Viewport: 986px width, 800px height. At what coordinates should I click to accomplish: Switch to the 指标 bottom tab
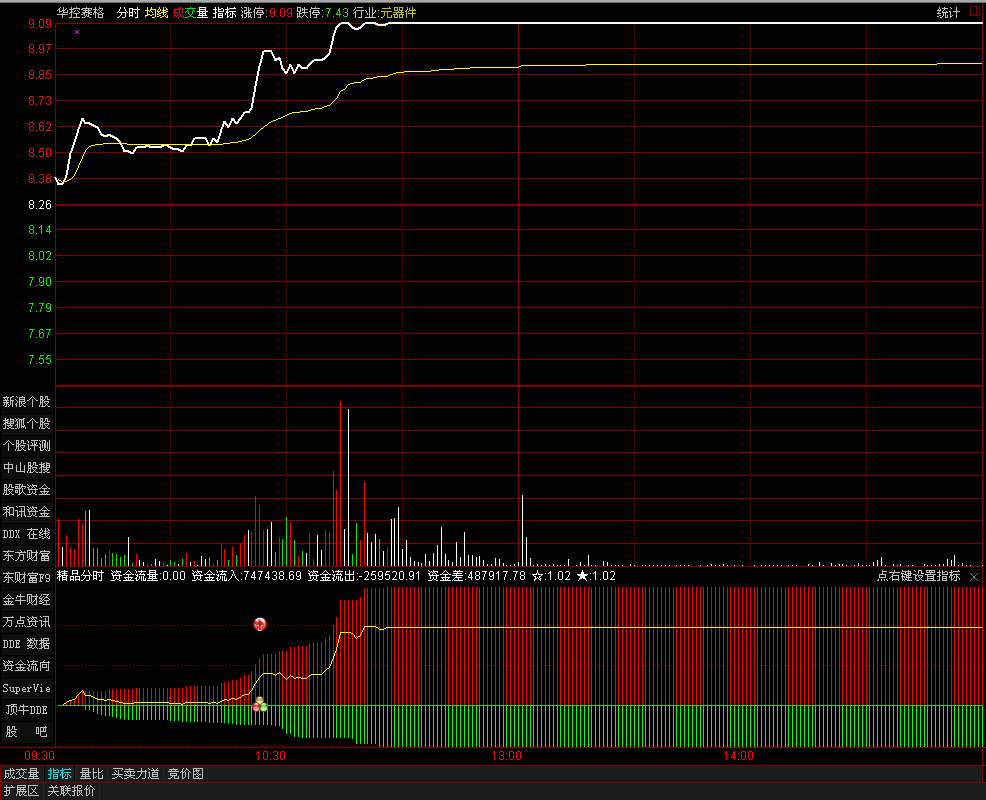click(x=60, y=774)
